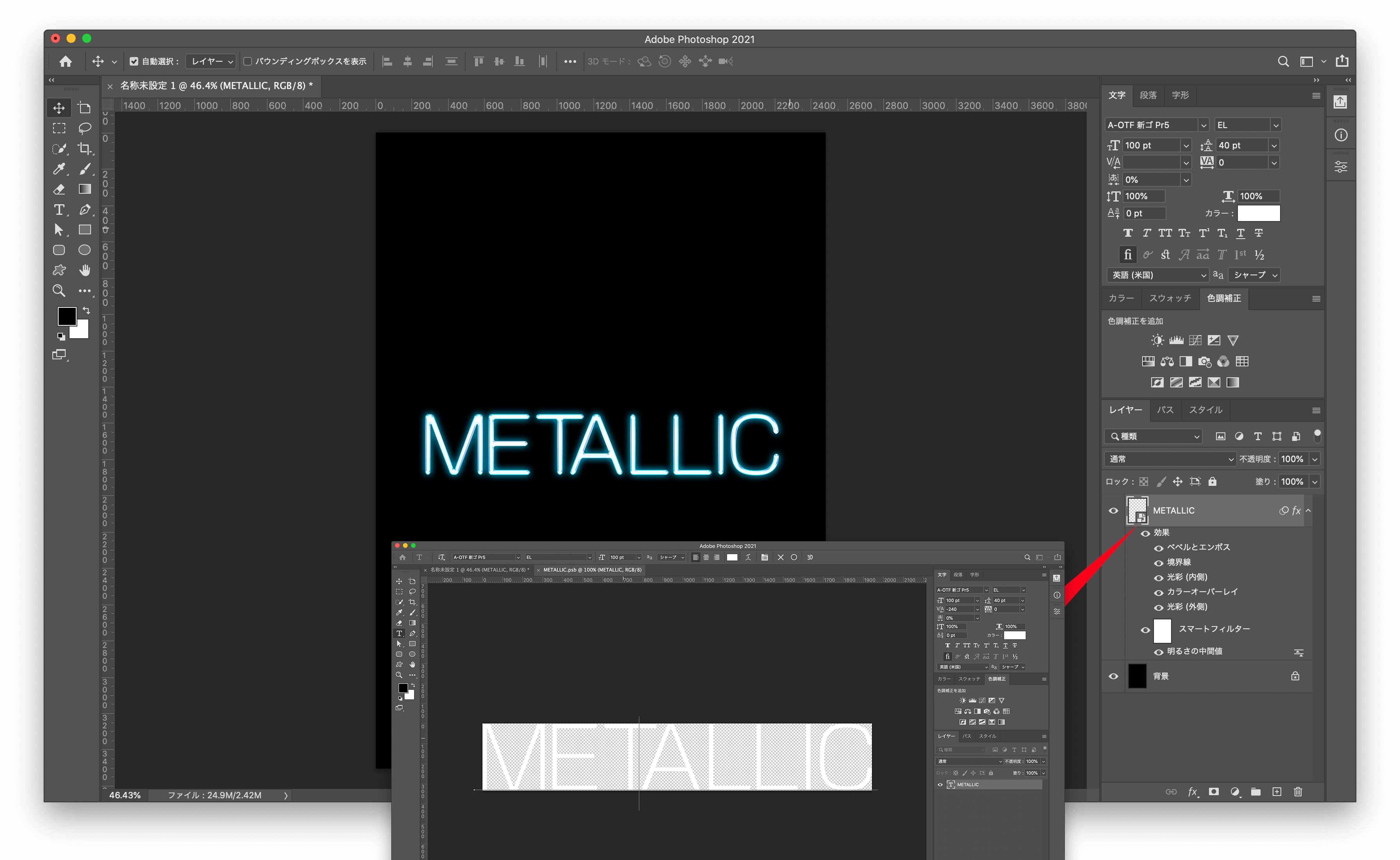Toggle visibility of スマートフィルター
The height and width of the screenshot is (860, 1400).
pyautogui.click(x=1146, y=630)
